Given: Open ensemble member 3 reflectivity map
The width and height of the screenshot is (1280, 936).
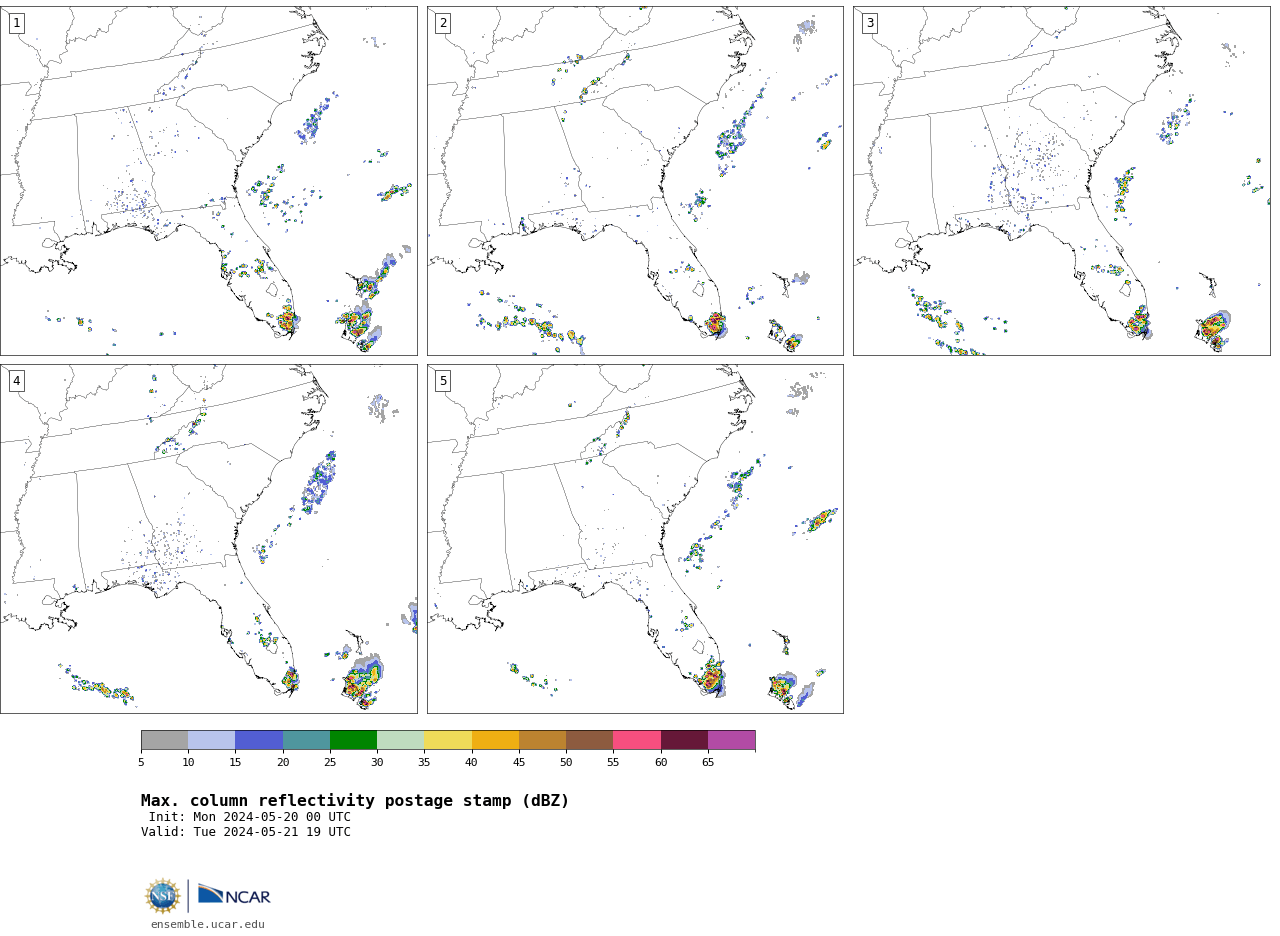Looking at the screenshot, I should (x=1062, y=181).
